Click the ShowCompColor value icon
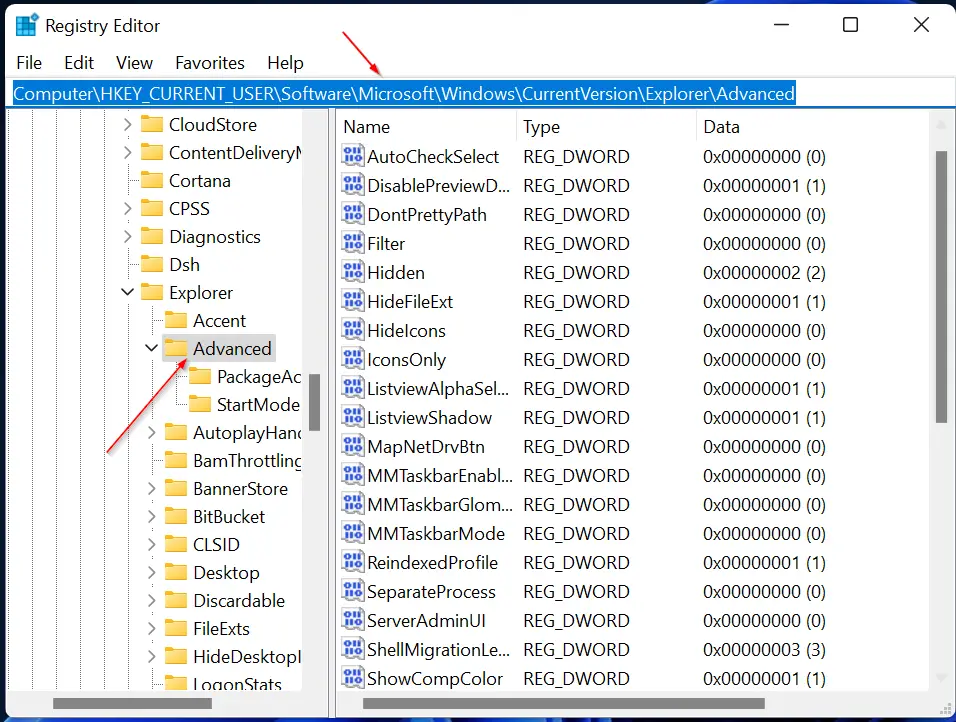Image resolution: width=956 pixels, height=722 pixels. pos(353,678)
